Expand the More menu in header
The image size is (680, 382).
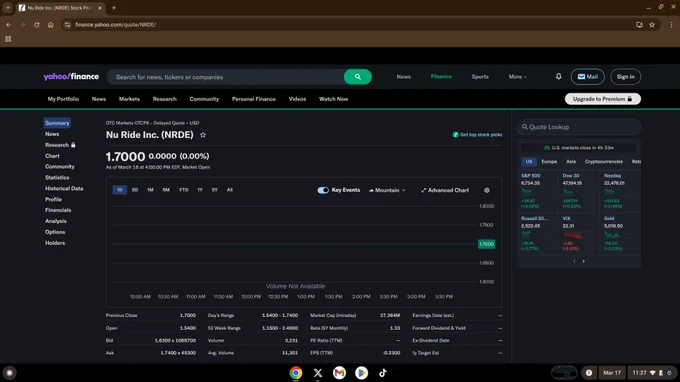pyautogui.click(x=517, y=77)
